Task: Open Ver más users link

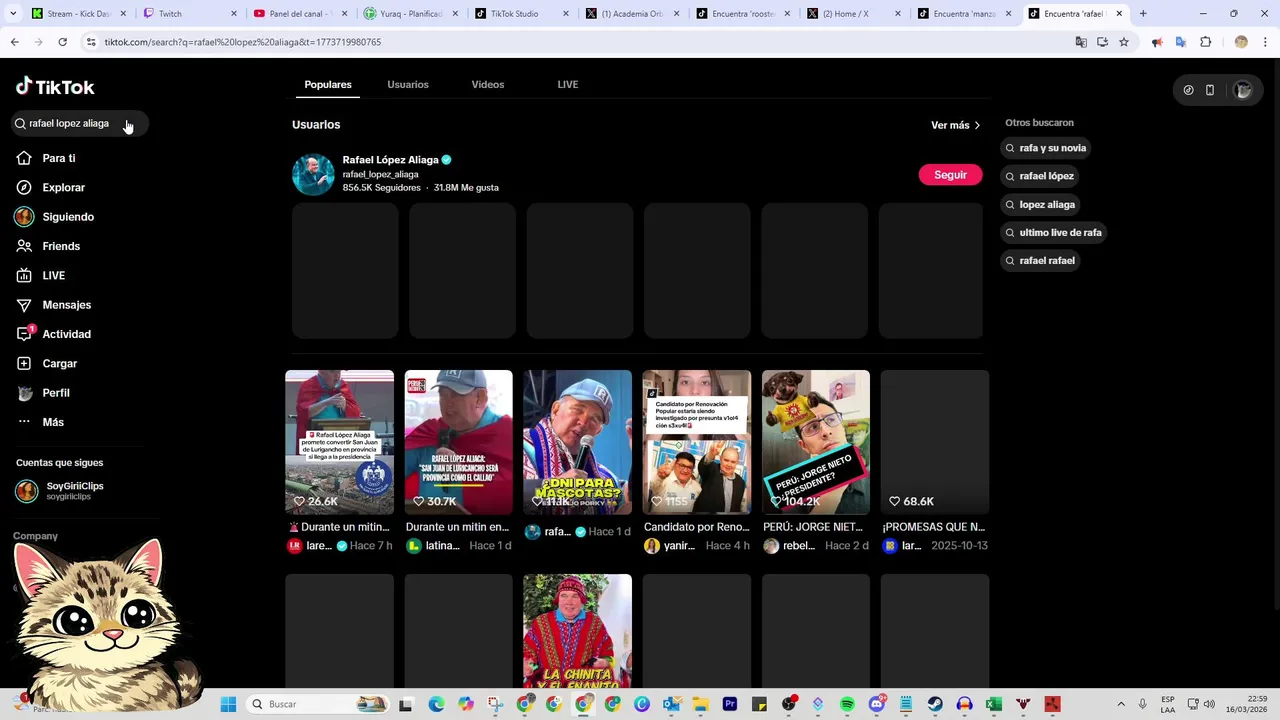Action: pos(956,125)
